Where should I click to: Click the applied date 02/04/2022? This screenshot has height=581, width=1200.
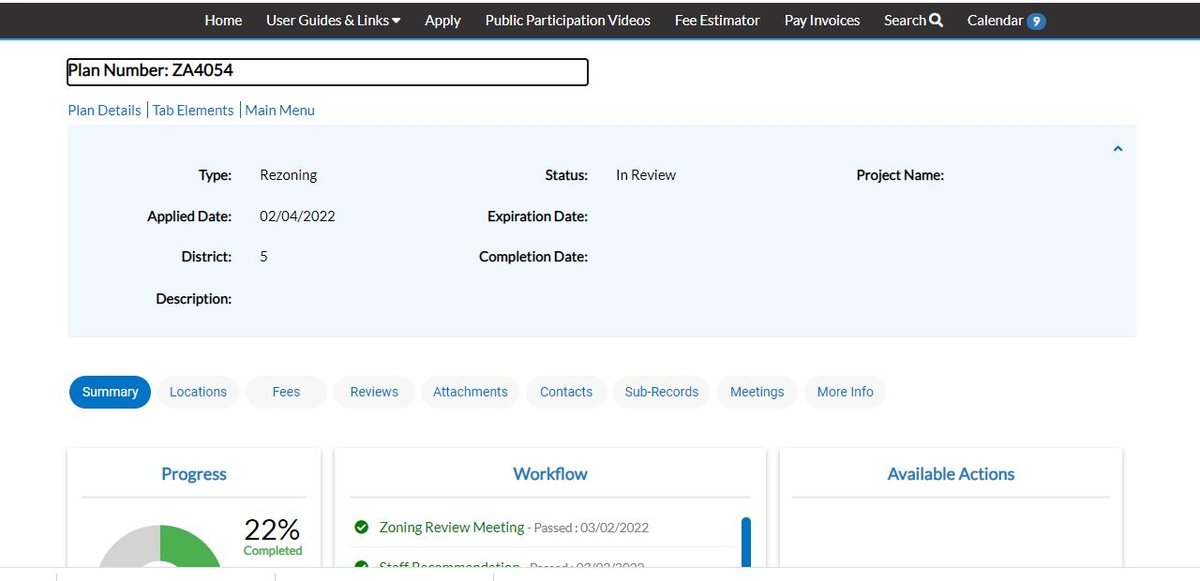pos(297,216)
